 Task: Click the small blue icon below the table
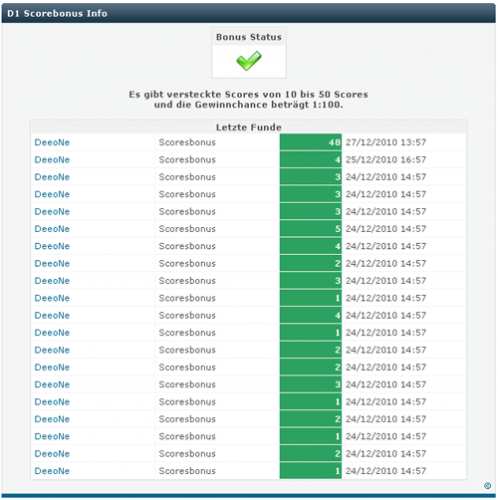coord(487,486)
